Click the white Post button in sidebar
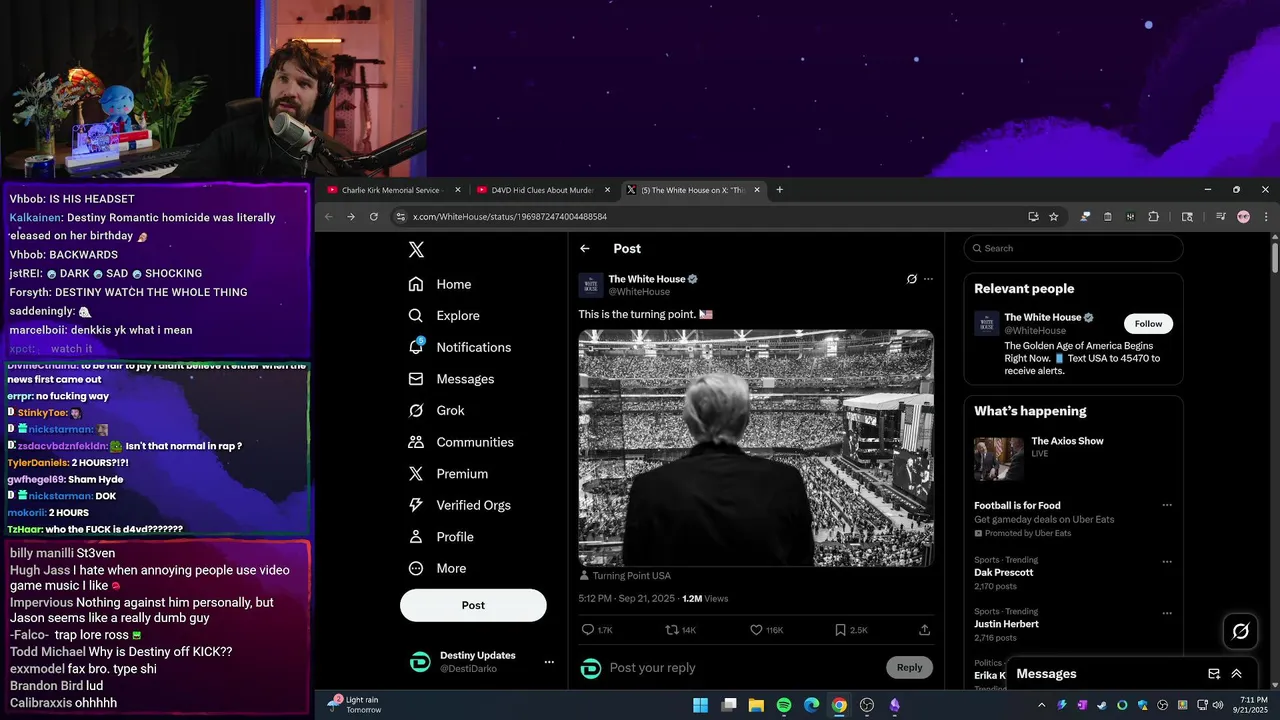Screen dimensions: 1280x720 [x=473, y=605]
